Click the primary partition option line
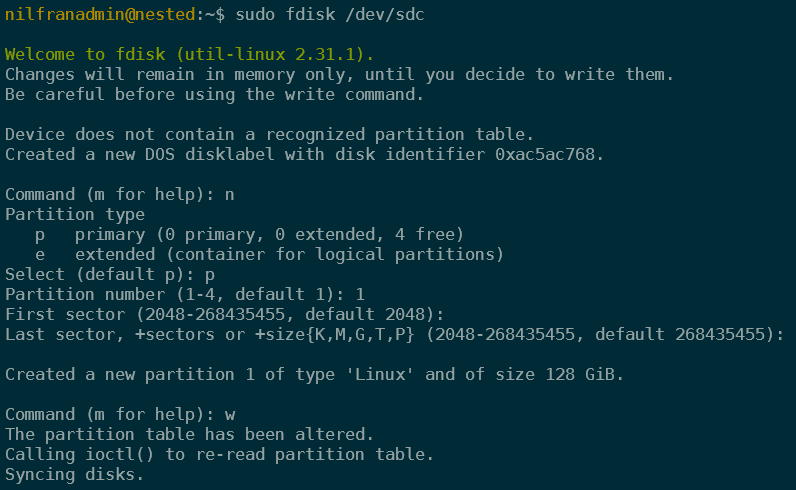 249,234
